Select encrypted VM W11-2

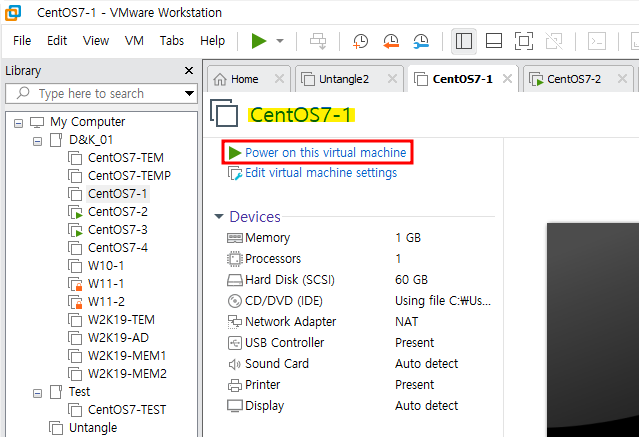[x=106, y=302]
